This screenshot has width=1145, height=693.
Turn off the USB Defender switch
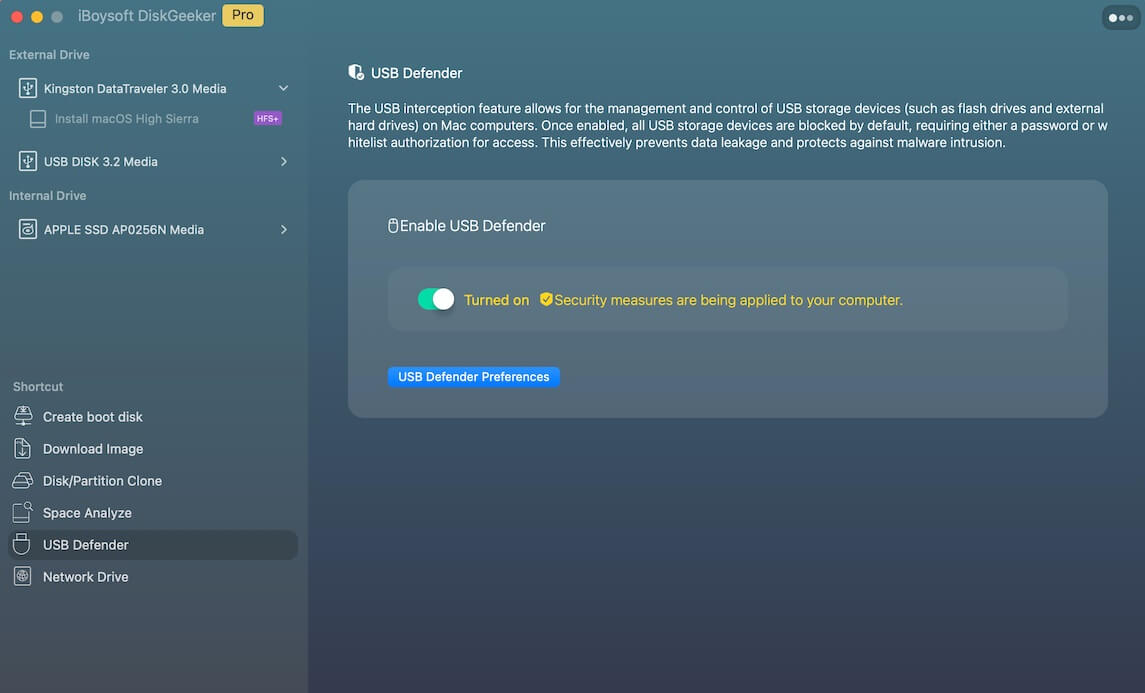click(x=436, y=299)
